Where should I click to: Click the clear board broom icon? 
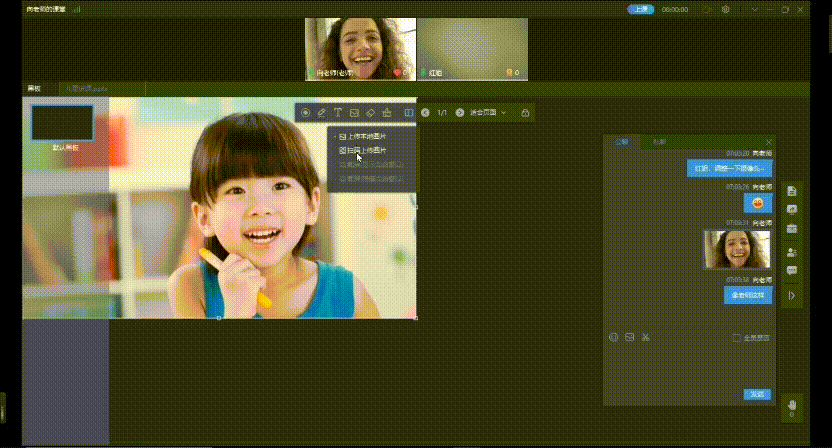point(387,113)
